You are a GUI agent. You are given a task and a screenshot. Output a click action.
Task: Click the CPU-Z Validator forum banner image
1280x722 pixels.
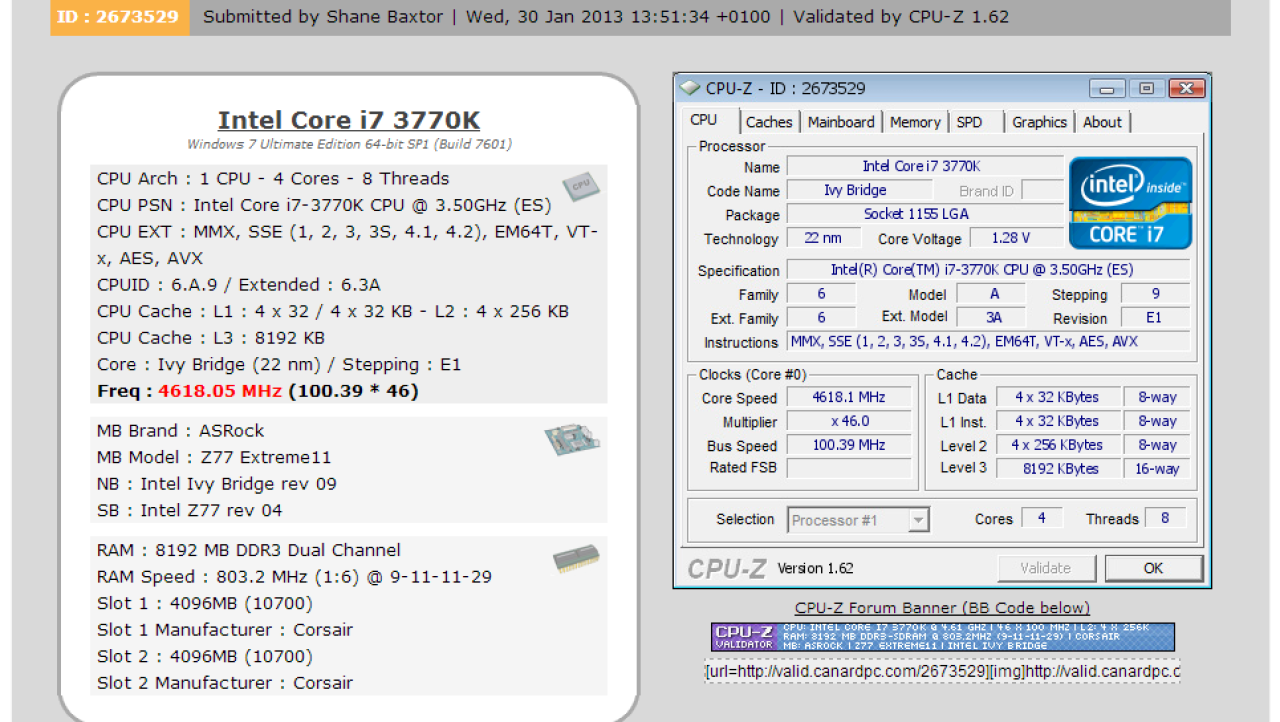[943, 637]
